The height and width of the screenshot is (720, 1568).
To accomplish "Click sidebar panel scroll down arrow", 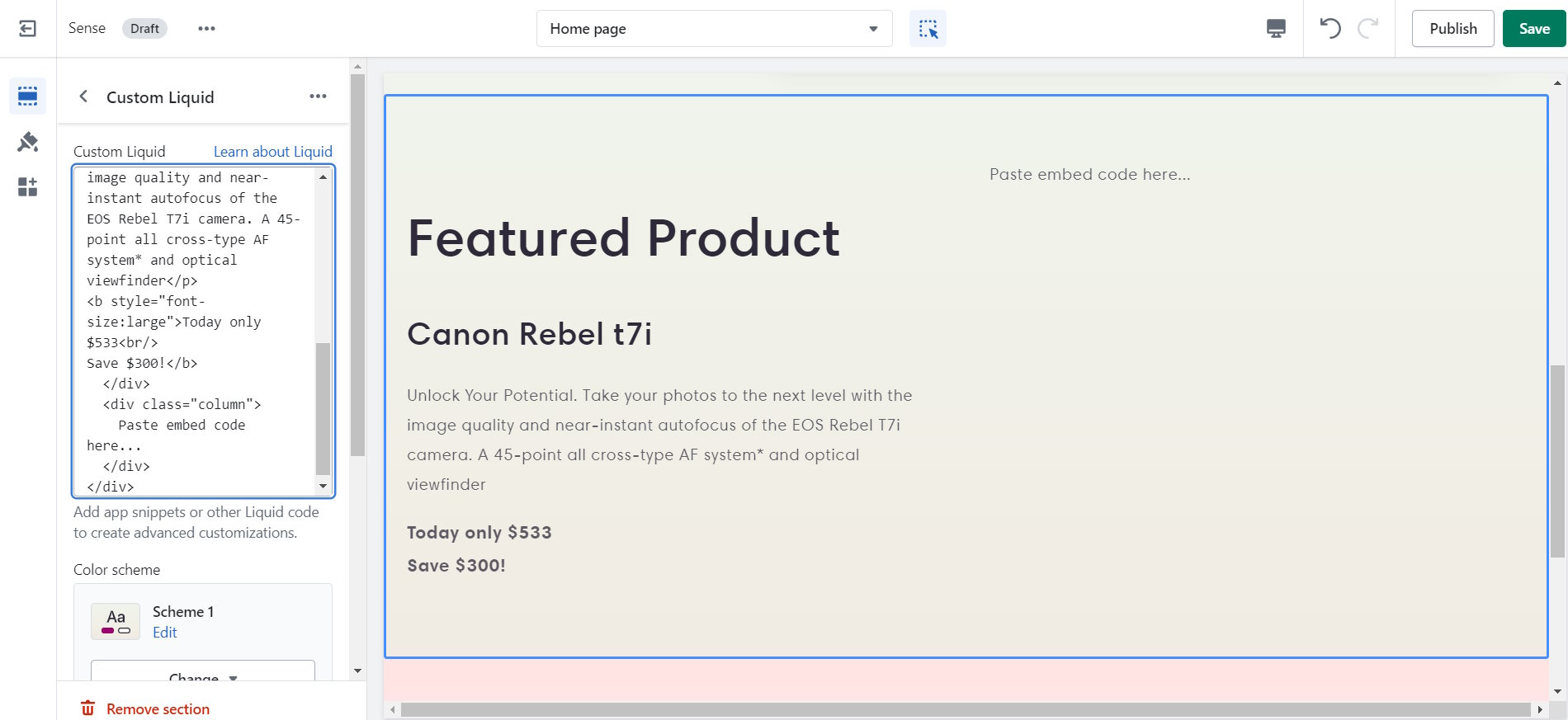I will click(x=357, y=671).
